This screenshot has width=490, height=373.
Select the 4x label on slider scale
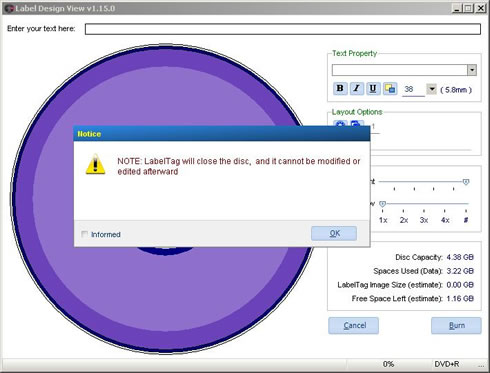click(445, 220)
